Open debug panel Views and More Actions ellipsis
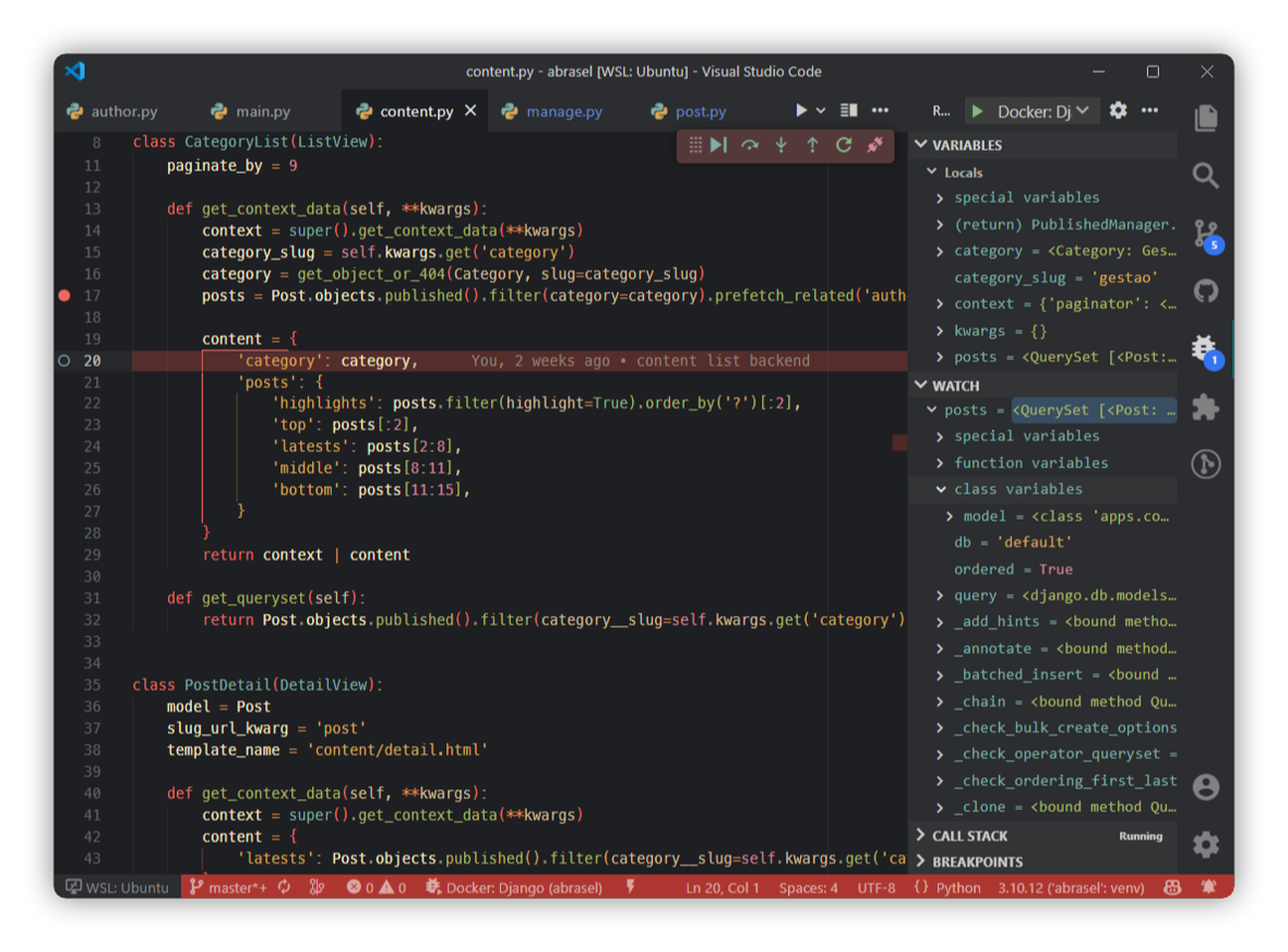1288x952 pixels. [x=1150, y=110]
